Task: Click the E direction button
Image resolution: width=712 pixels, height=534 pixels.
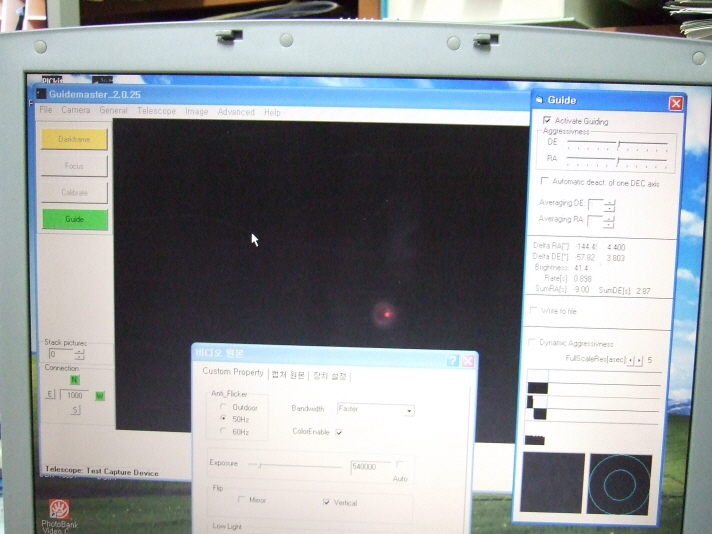Action: (49, 395)
